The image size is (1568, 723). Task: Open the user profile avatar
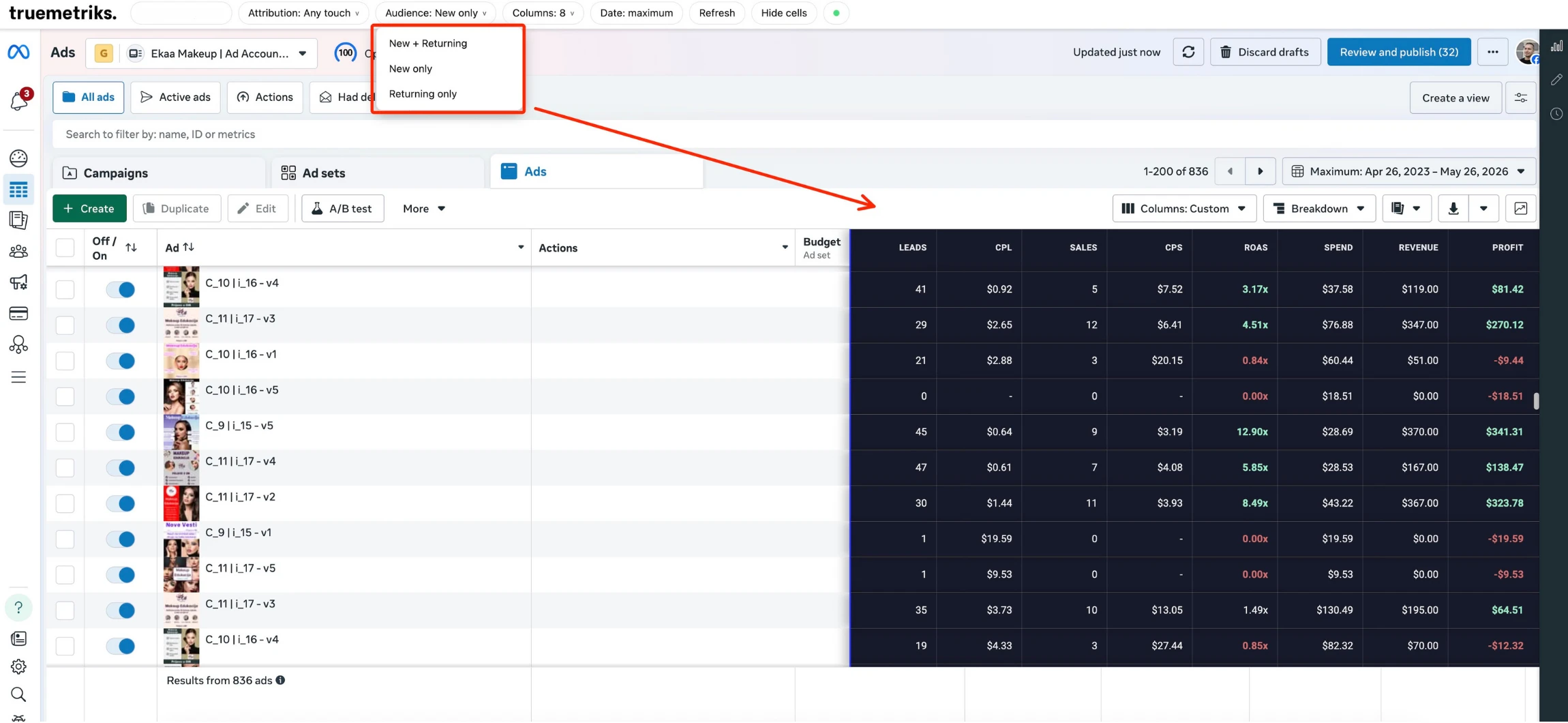[1528, 52]
